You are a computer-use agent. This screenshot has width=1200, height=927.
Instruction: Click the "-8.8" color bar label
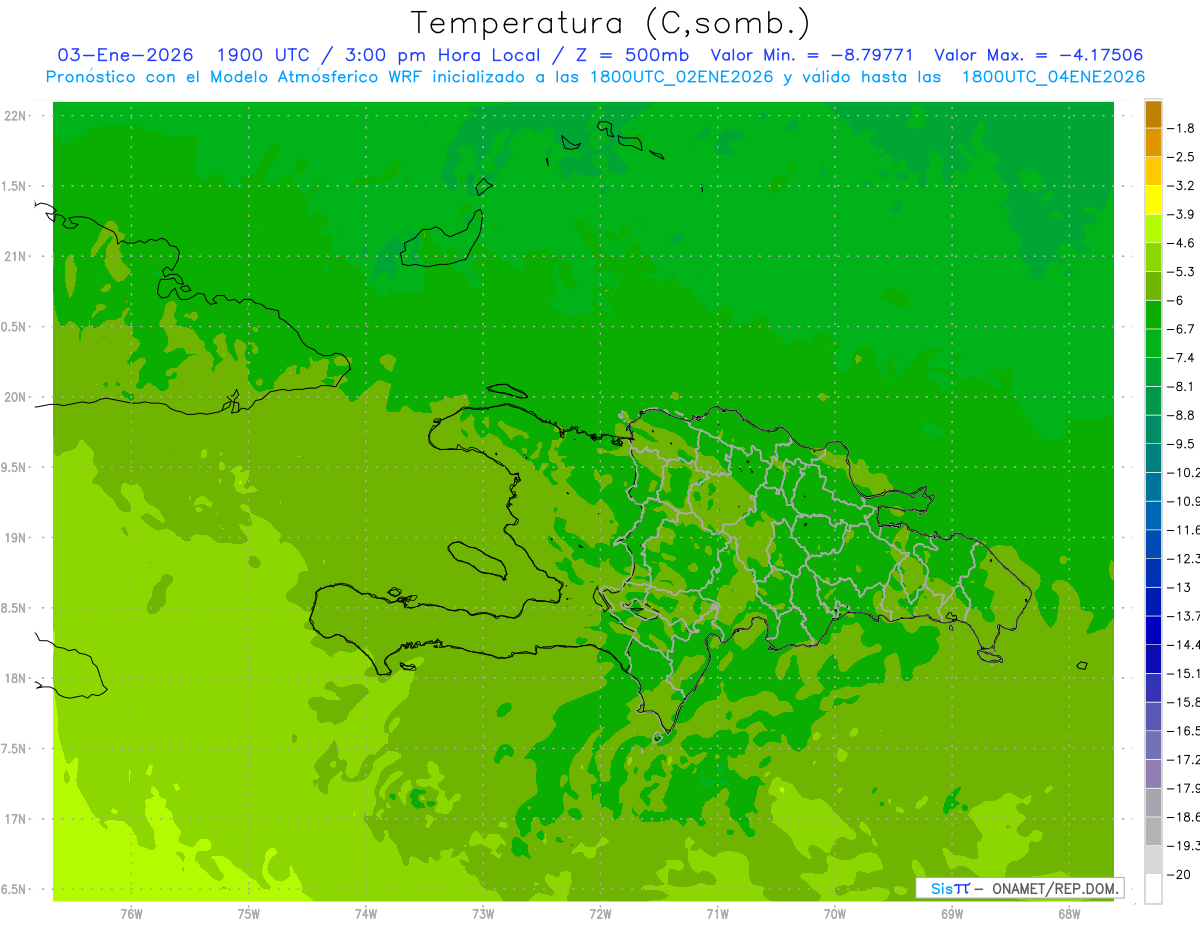tap(1181, 415)
